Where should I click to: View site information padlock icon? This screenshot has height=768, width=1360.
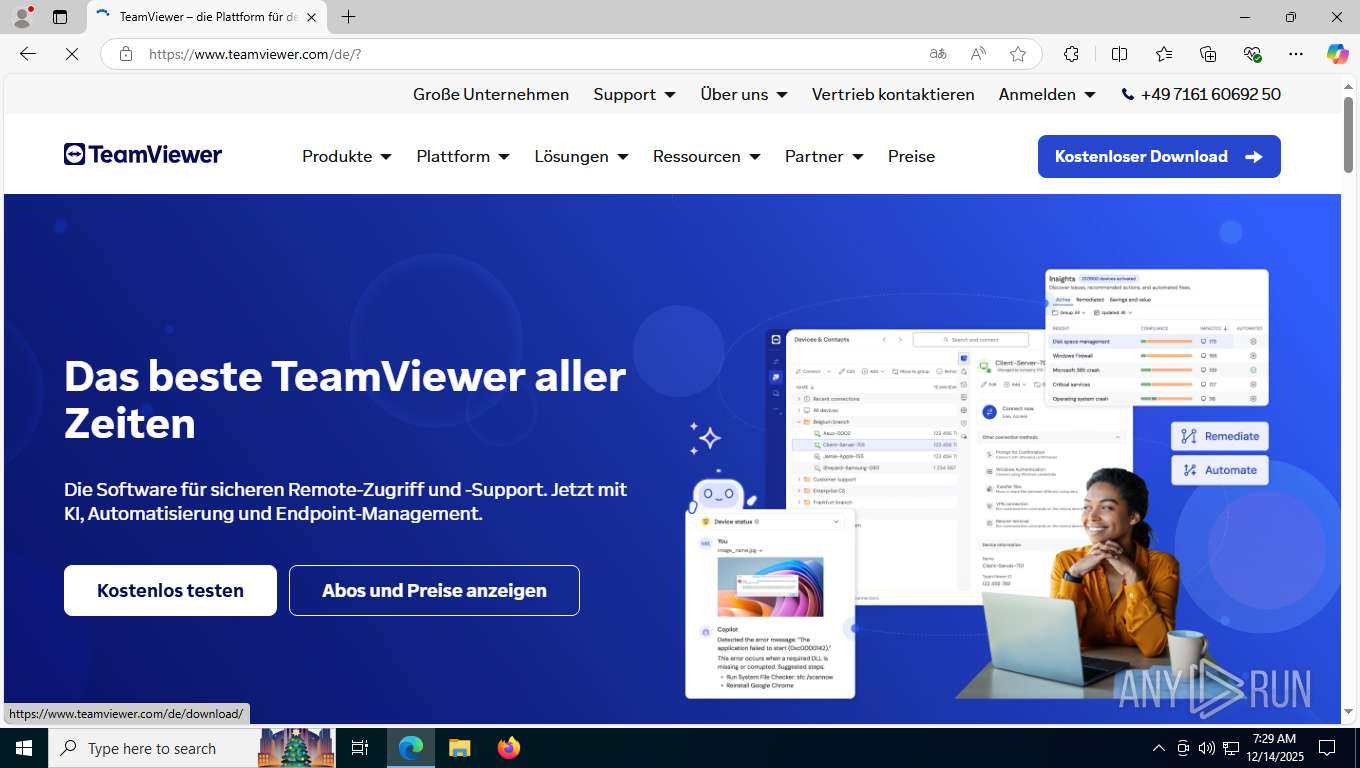click(x=126, y=54)
